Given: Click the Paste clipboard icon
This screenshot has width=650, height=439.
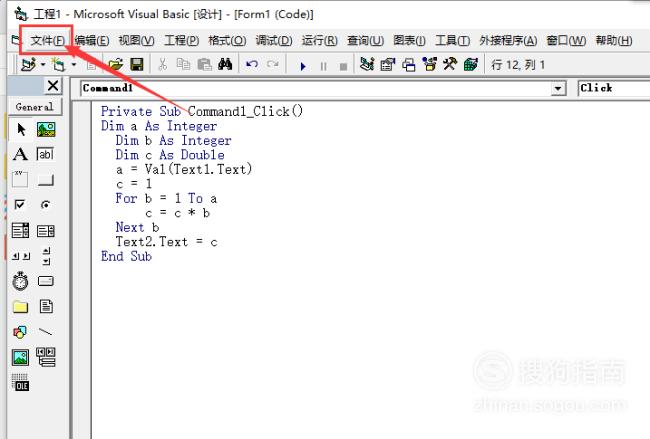Looking at the screenshot, I should [204, 65].
